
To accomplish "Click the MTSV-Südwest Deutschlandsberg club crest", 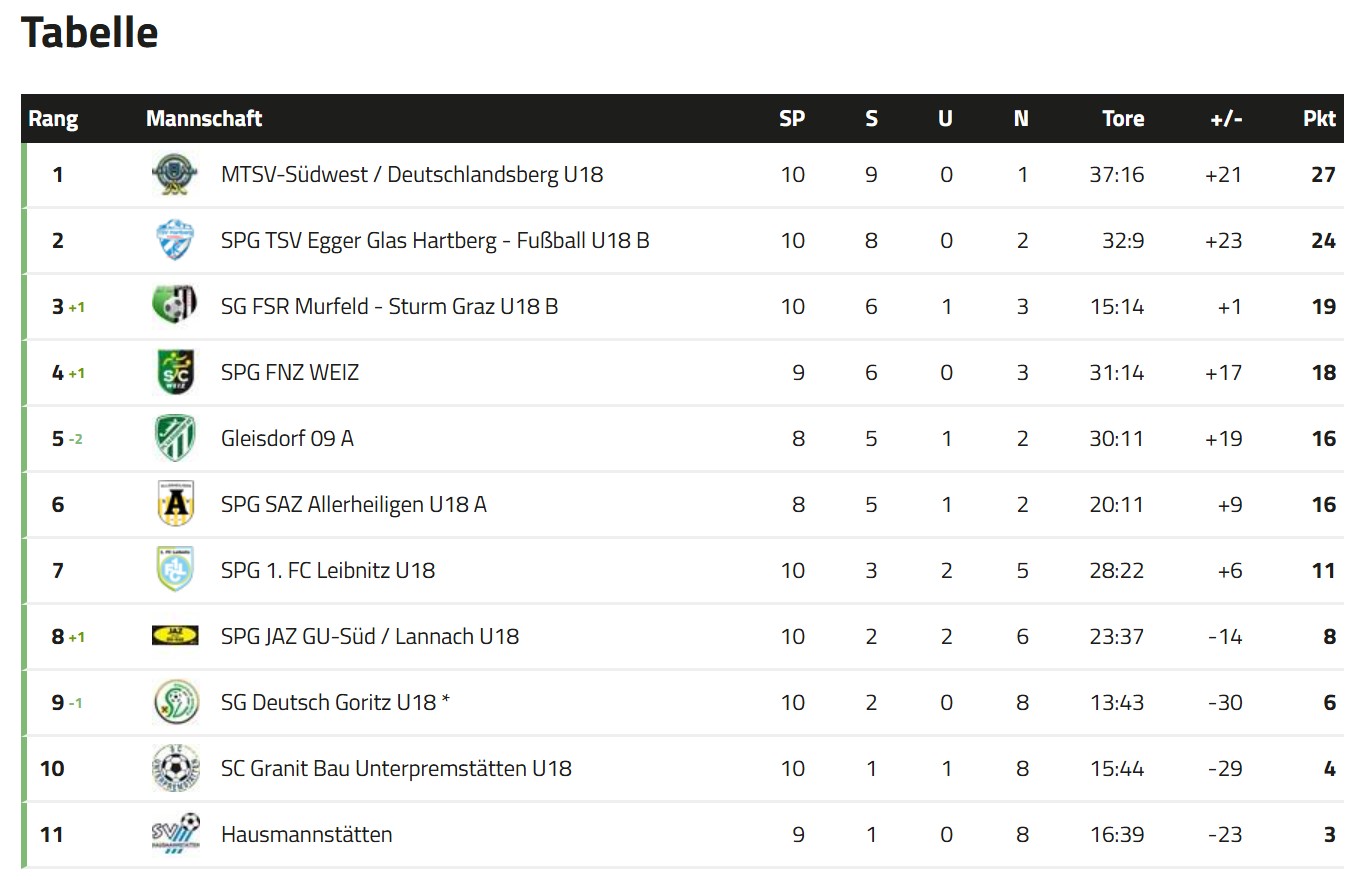I will [x=175, y=175].
